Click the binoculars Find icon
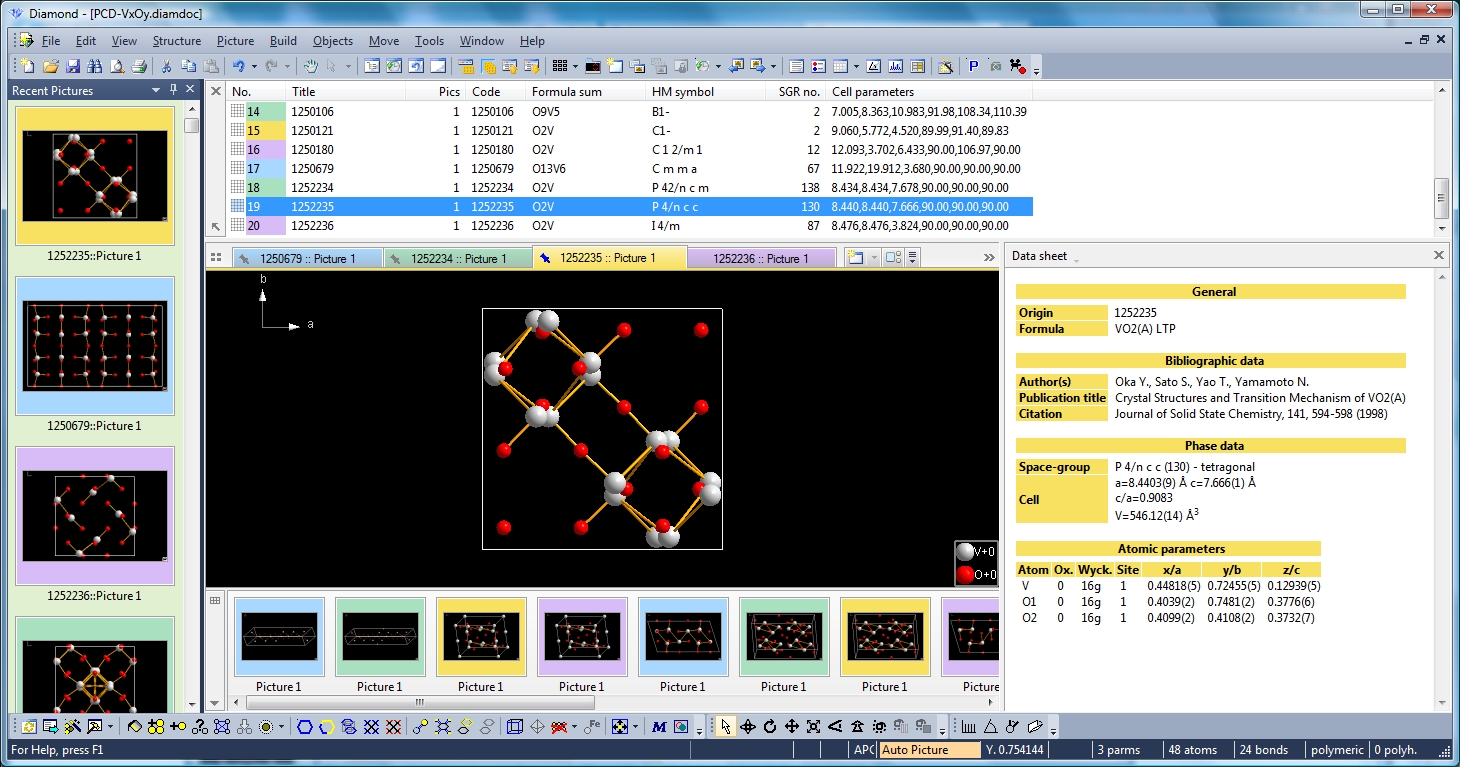 [95, 66]
